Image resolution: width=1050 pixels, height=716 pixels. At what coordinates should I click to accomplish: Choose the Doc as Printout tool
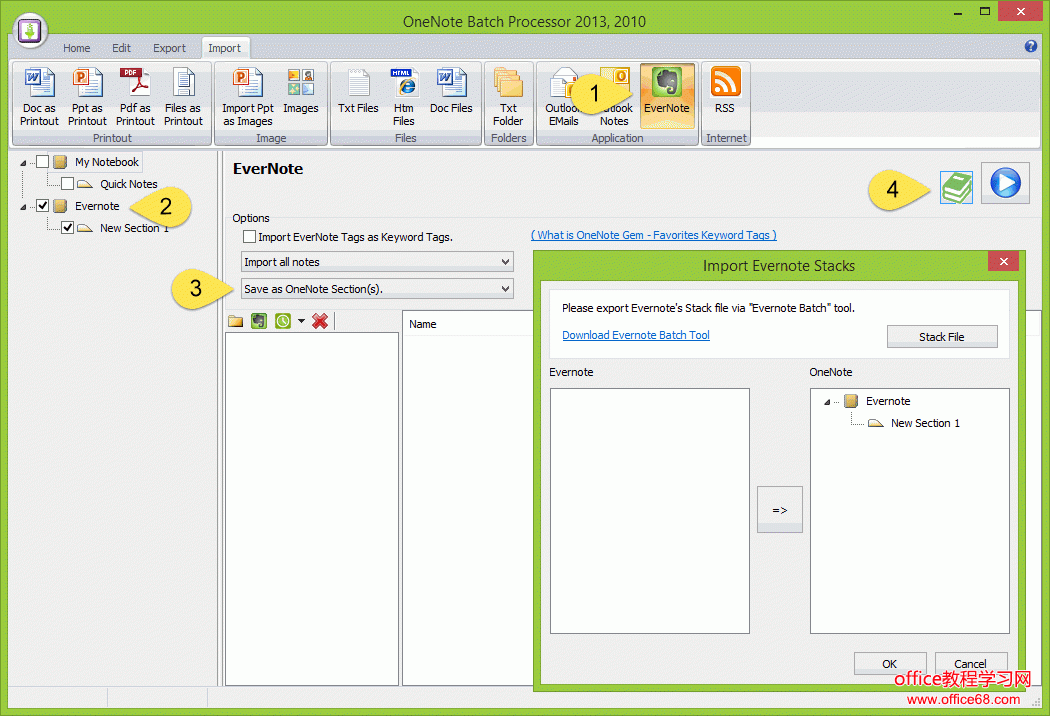(x=39, y=95)
